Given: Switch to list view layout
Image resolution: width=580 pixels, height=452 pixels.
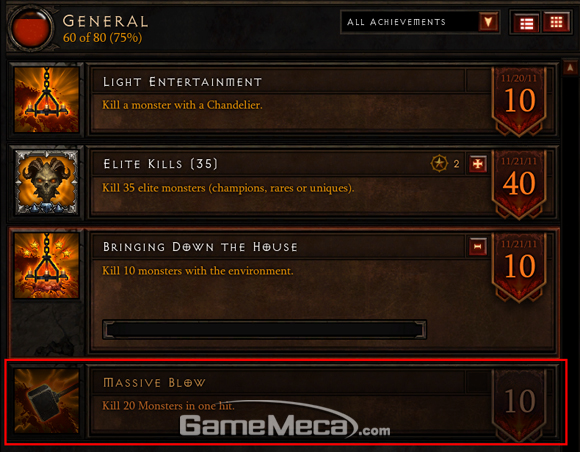Looking at the screenshot, I should tap(526, 23).
